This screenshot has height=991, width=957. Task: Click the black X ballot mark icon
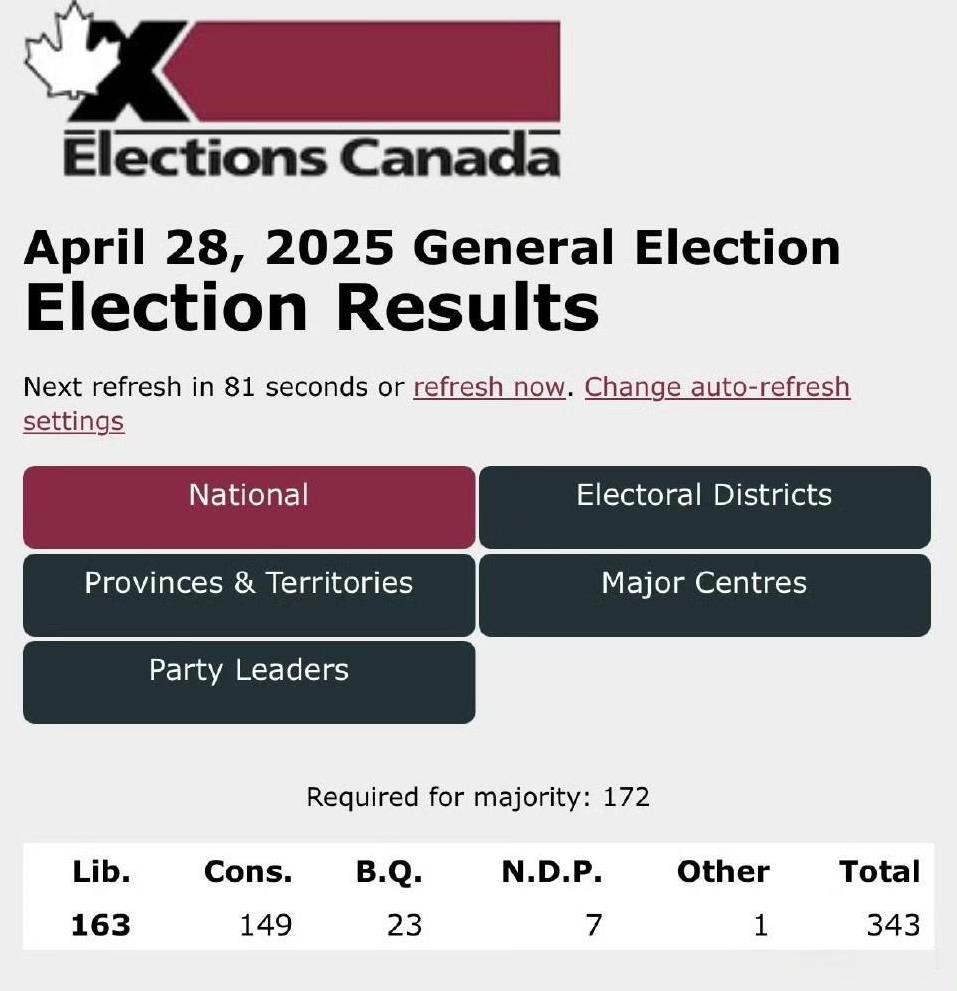pyautogui.click(x=126, y=71)
